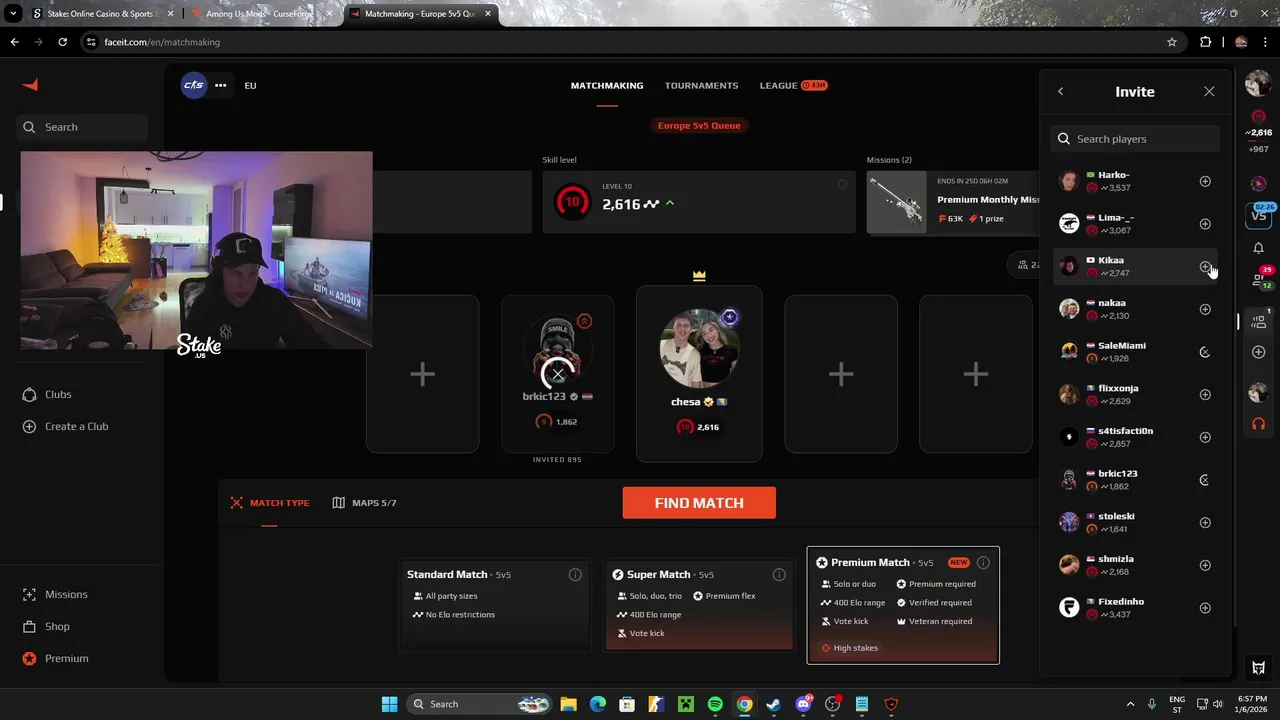Click pending invite icon next to SaleMiami

tap(1205, 352)
